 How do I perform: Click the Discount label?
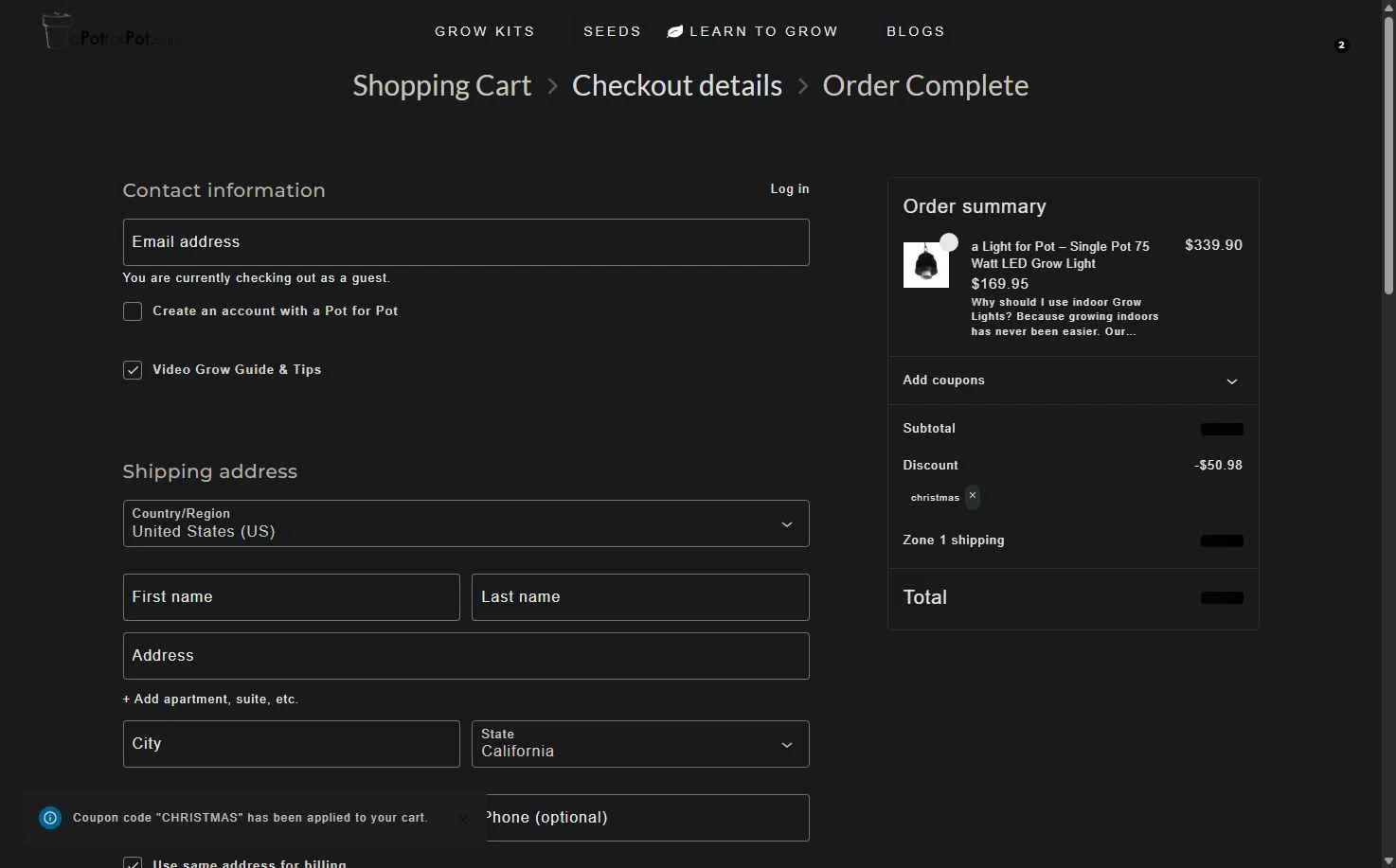pos(930,466)
